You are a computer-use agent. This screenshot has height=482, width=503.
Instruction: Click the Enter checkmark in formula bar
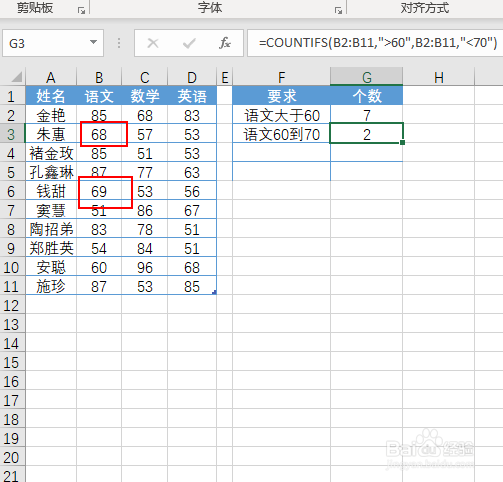[189, 43]
